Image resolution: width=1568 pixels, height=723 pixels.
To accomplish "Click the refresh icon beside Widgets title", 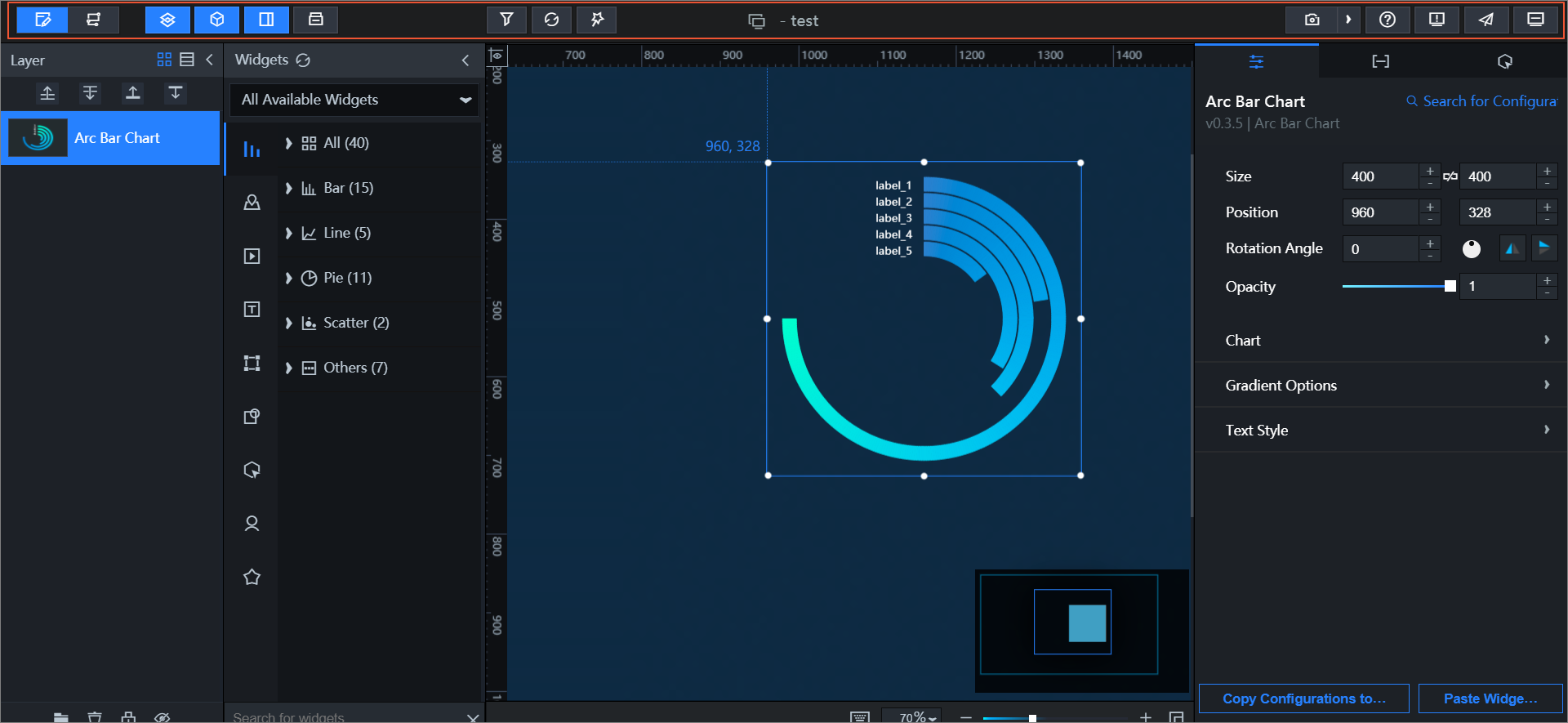I will coord(303,60).
